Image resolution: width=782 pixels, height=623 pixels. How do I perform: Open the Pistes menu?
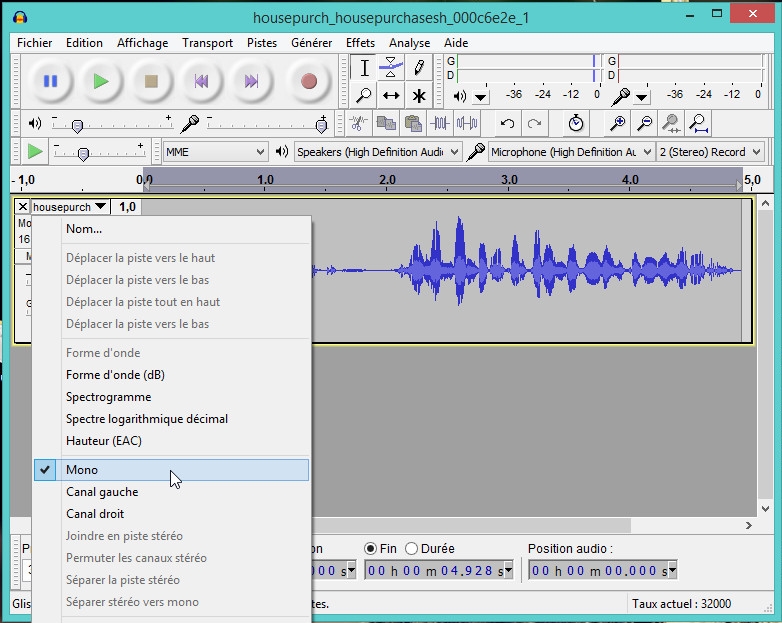[x=262, y=43]
